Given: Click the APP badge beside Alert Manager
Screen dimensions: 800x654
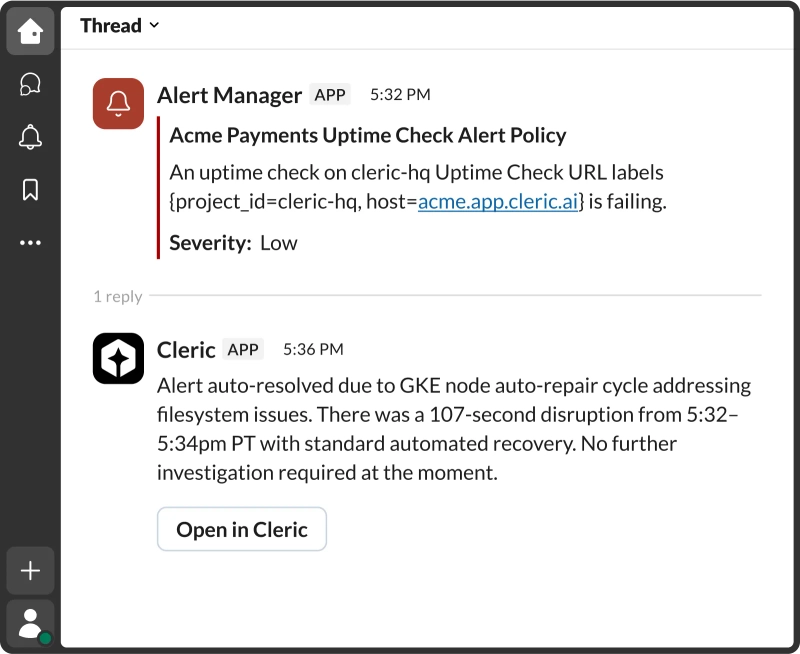Looking at the screenshot, I should tap(330, 95).
